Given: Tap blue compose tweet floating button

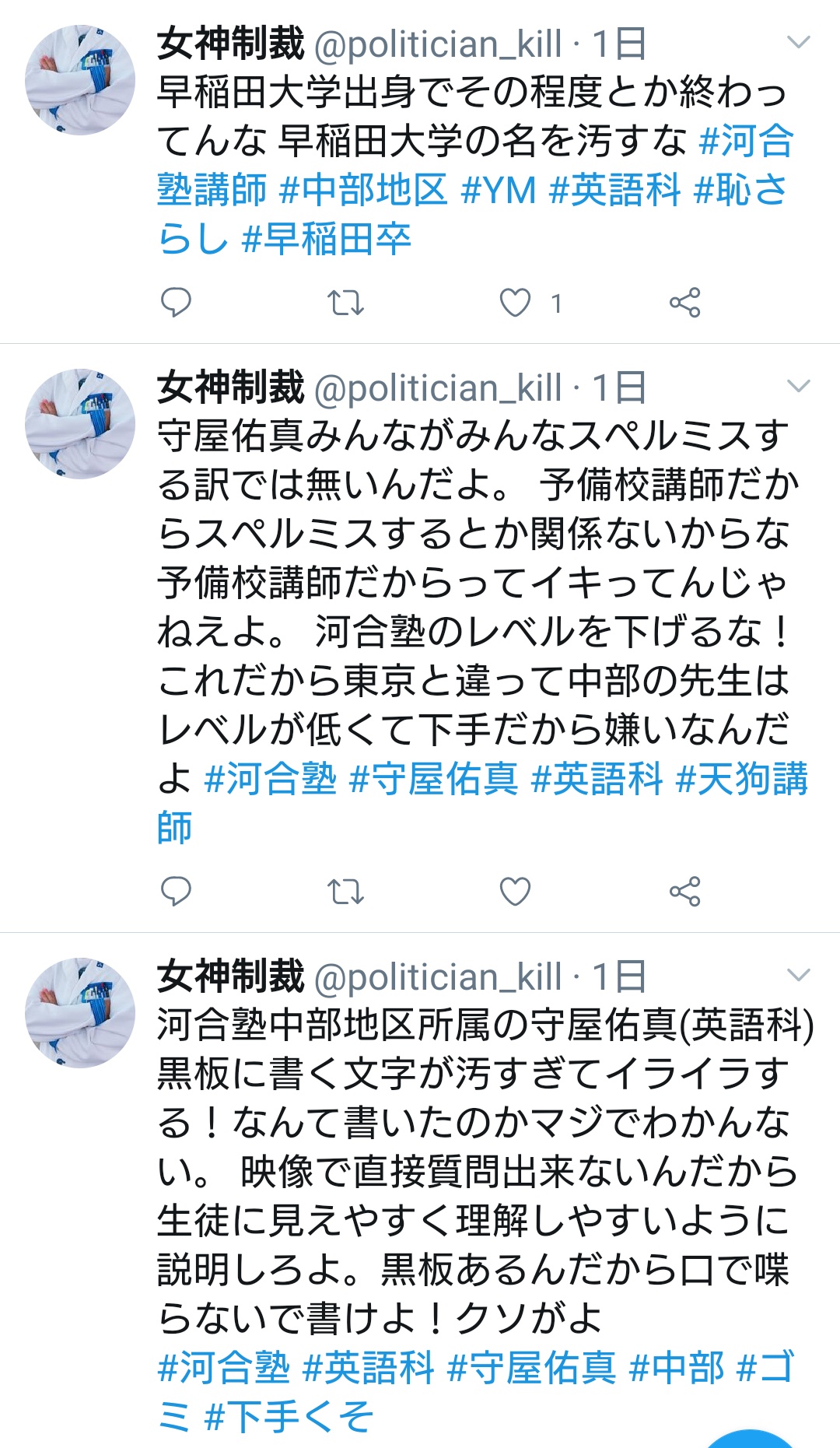Looking at the screenshot, I should click(x=751, y=1439).
